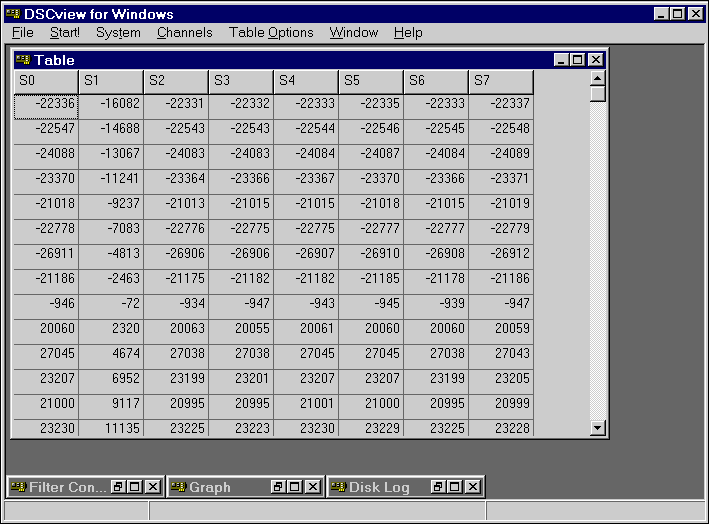Select the cell with value 20063
Image resolution: width=709 pixels, height=524 pixels.
176,332
